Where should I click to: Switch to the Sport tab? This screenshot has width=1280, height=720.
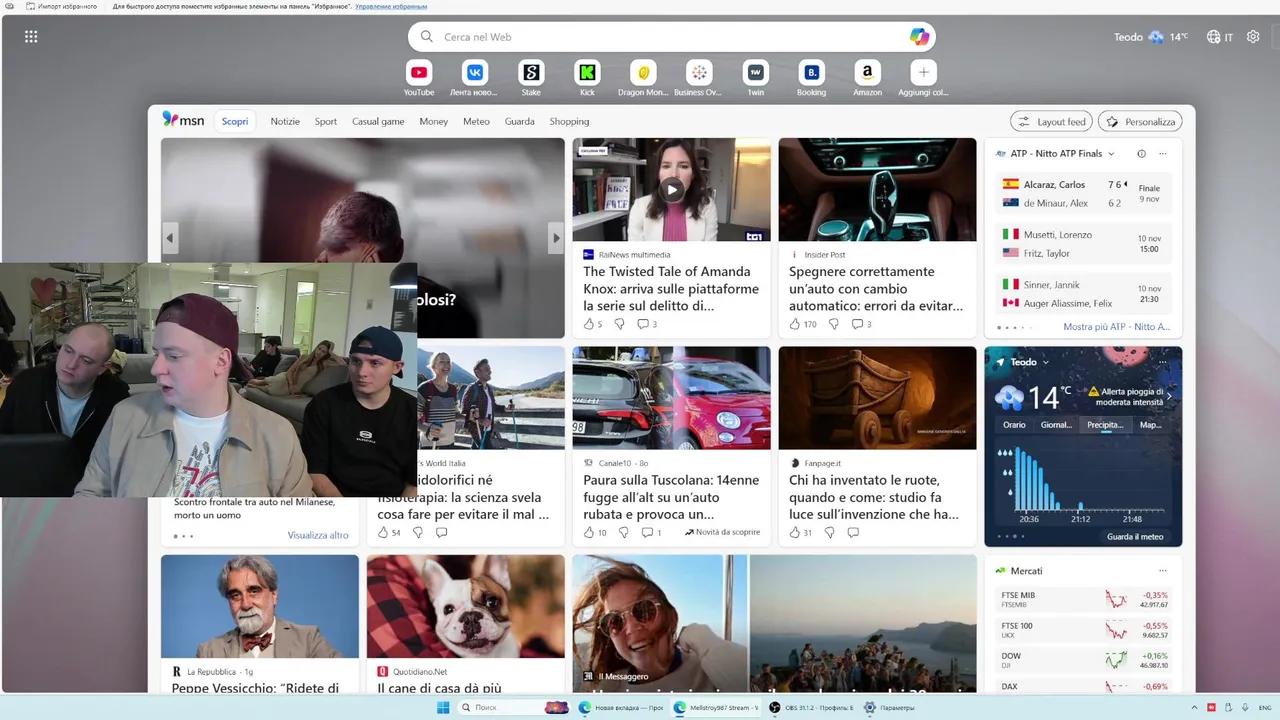326,121
